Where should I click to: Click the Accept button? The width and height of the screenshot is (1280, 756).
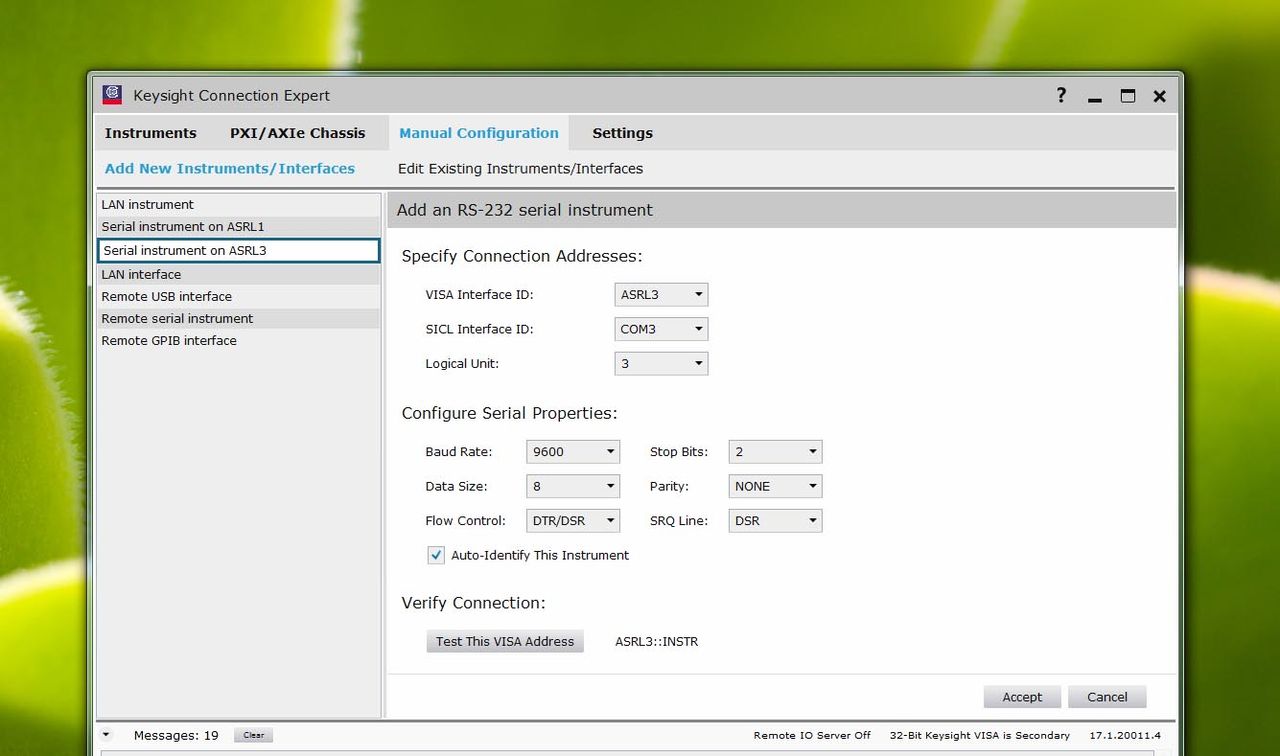tap(1022, 697)
